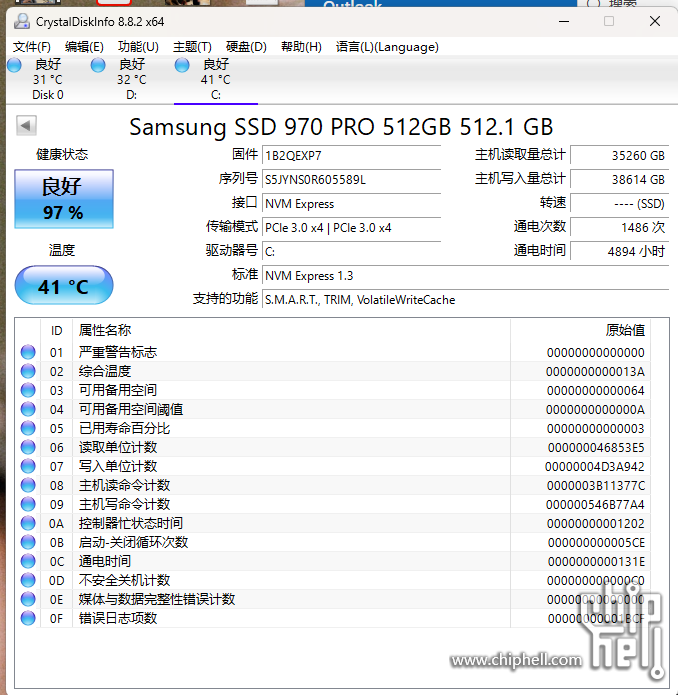Click the ID column header
This screenshot has width=678, height=695.
56,331
